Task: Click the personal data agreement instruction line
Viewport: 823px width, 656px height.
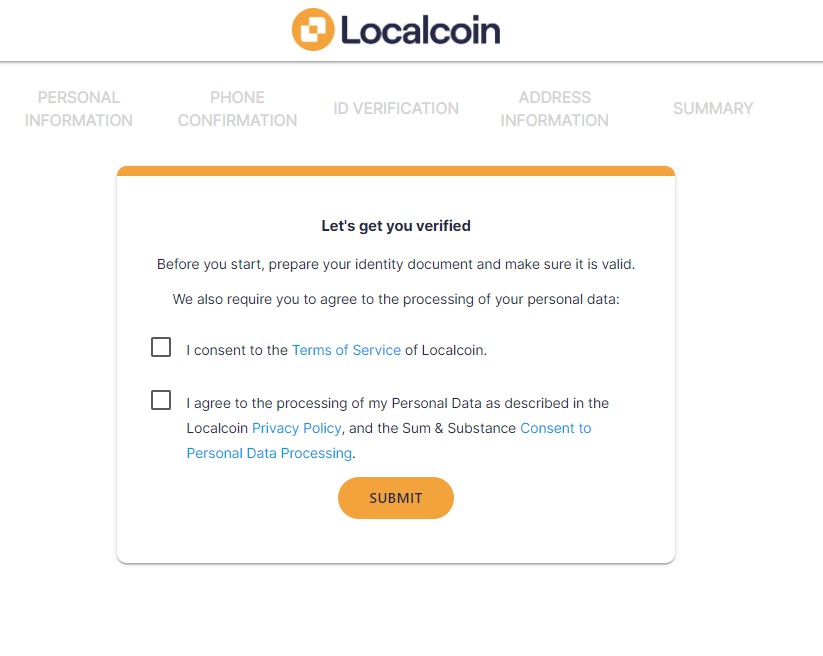Action: click(396, 298)
